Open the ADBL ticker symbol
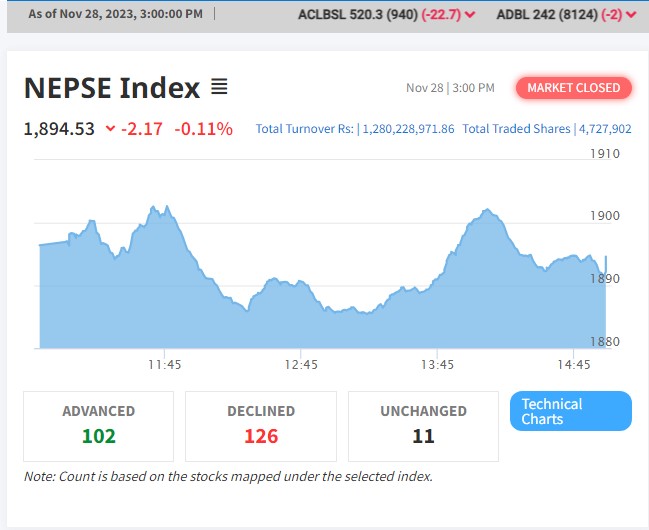The image size is (649, 530). click(x=514, y=15)
